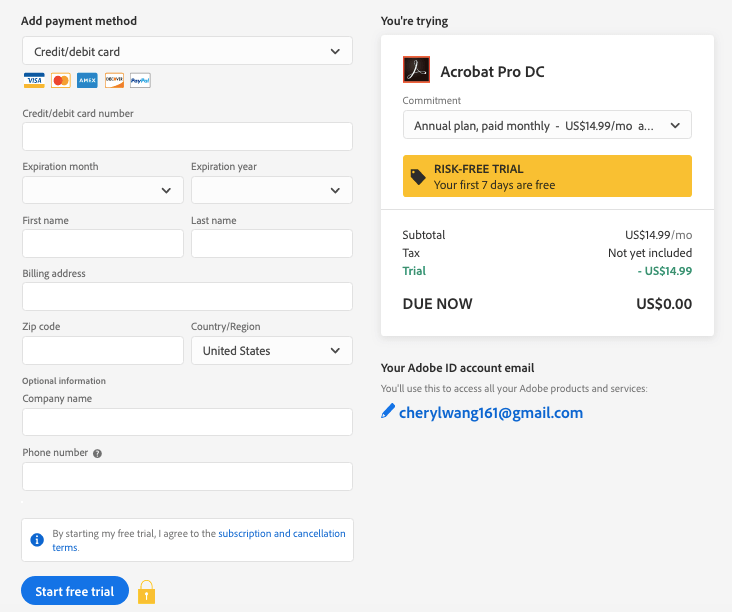Open the Country/Region United States dropdown
This screenshot has width=732, height=612.
coord(271,351)
